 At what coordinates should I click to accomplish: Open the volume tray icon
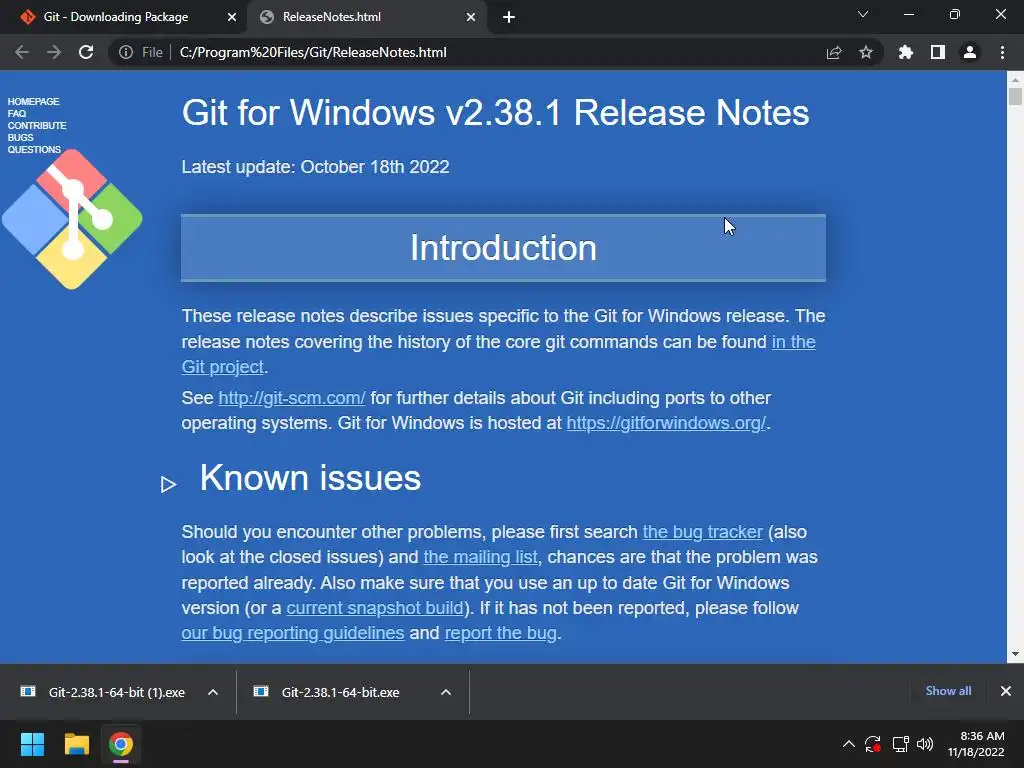925,744
